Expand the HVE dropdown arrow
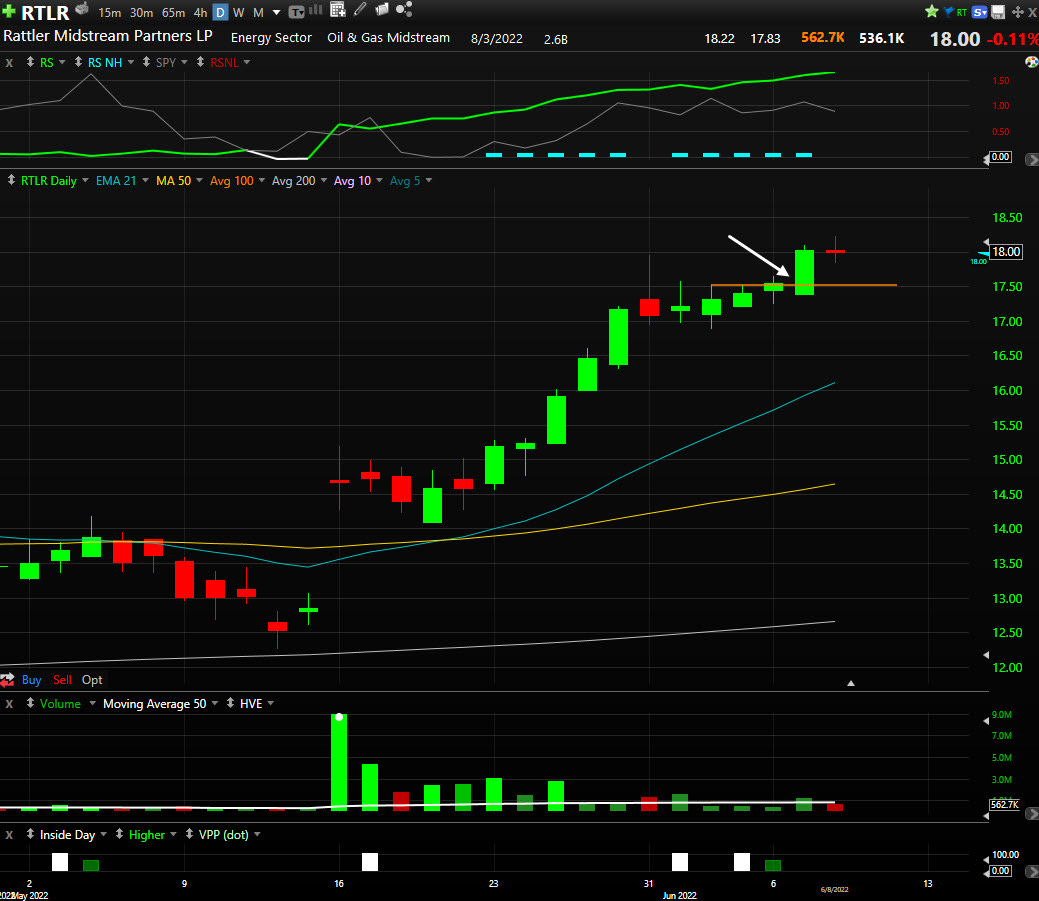Viewport: 1039px width, 901px height. (270, 704)
